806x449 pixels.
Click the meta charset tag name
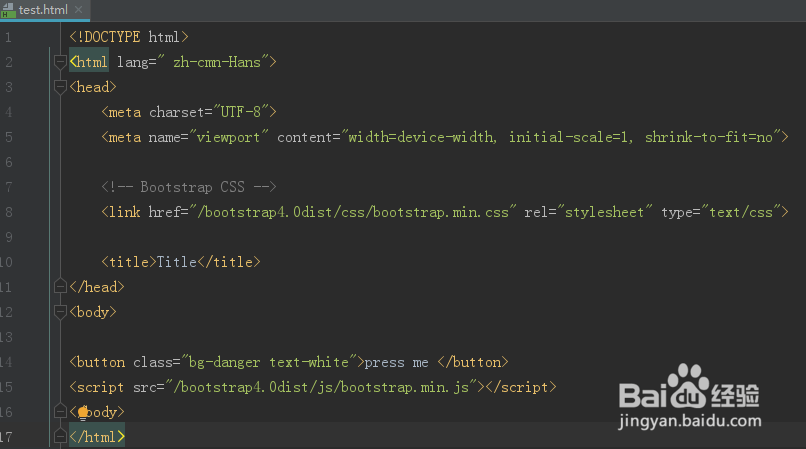[124, 112]
